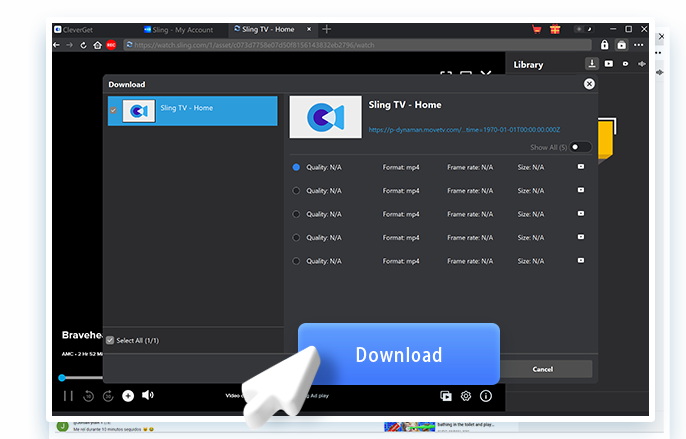Close the Sling TV - Home tab
Image resolution: width=686 pixels, height=439 pixels.
pos(309,29)
